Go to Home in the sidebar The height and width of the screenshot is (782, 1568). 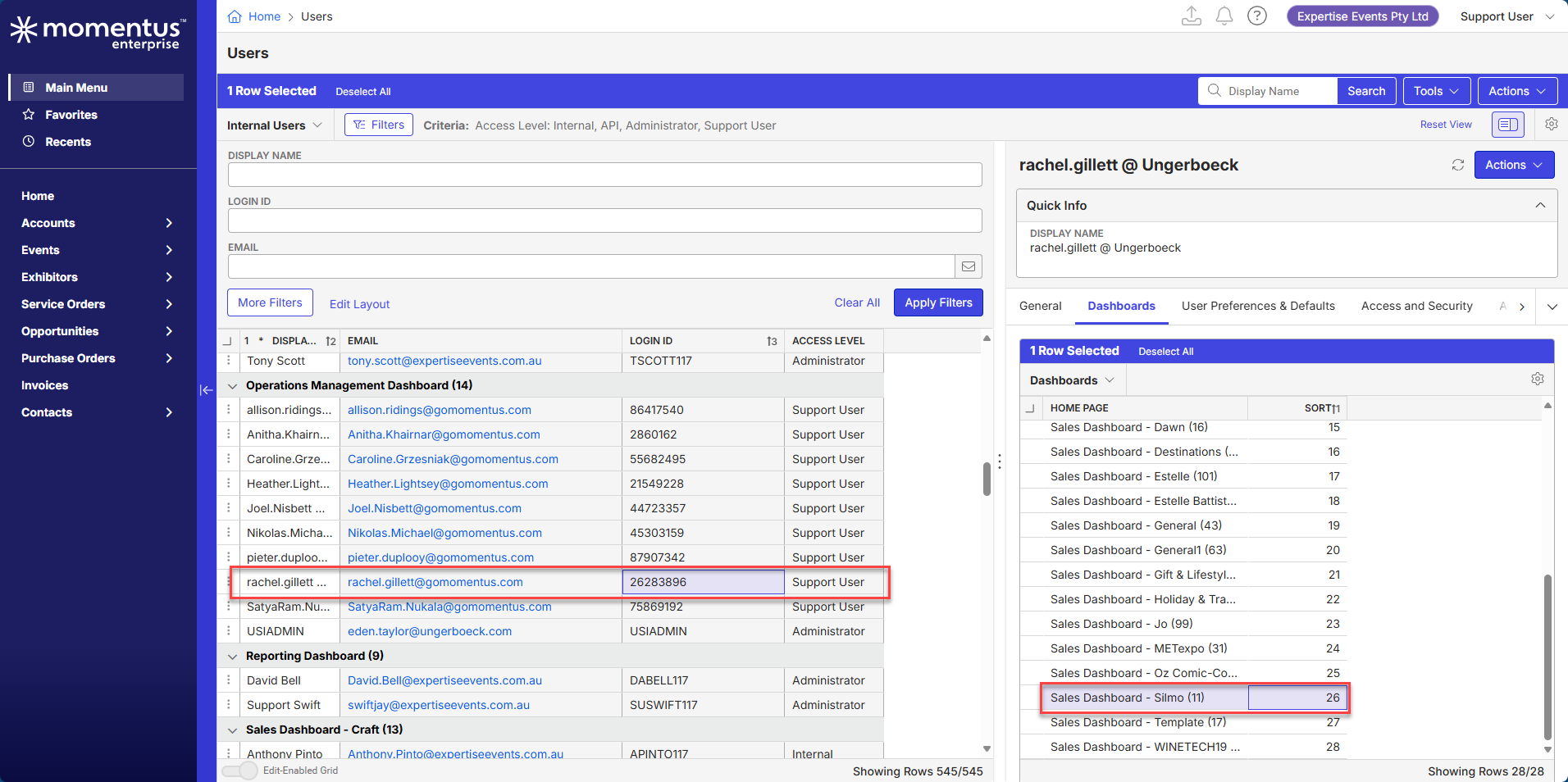click(38, 196)
